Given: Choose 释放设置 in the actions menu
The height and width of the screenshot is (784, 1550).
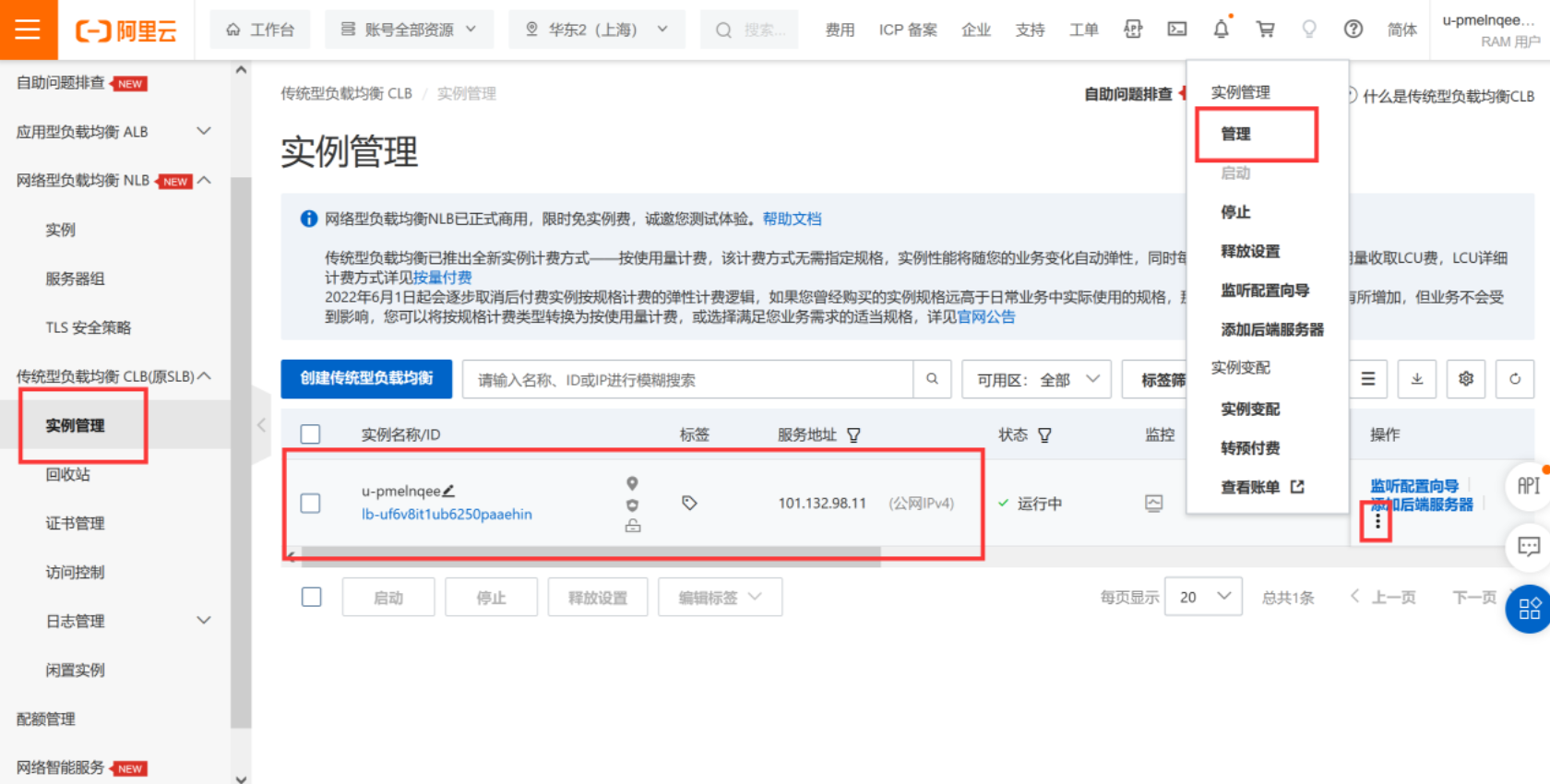Looking at the screenshot, I should 1250,251.
